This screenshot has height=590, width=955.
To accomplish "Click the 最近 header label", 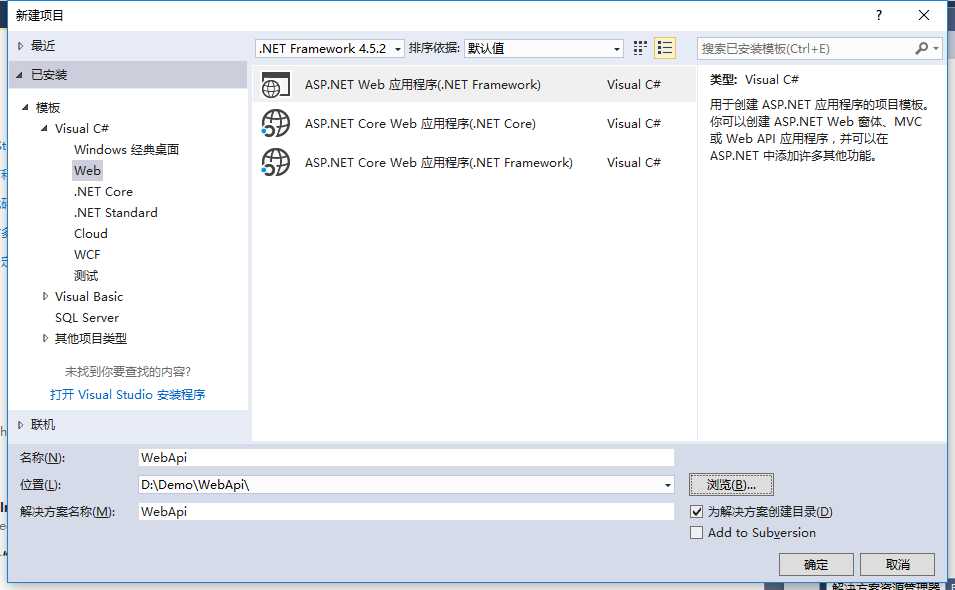I will coord(43,46).
